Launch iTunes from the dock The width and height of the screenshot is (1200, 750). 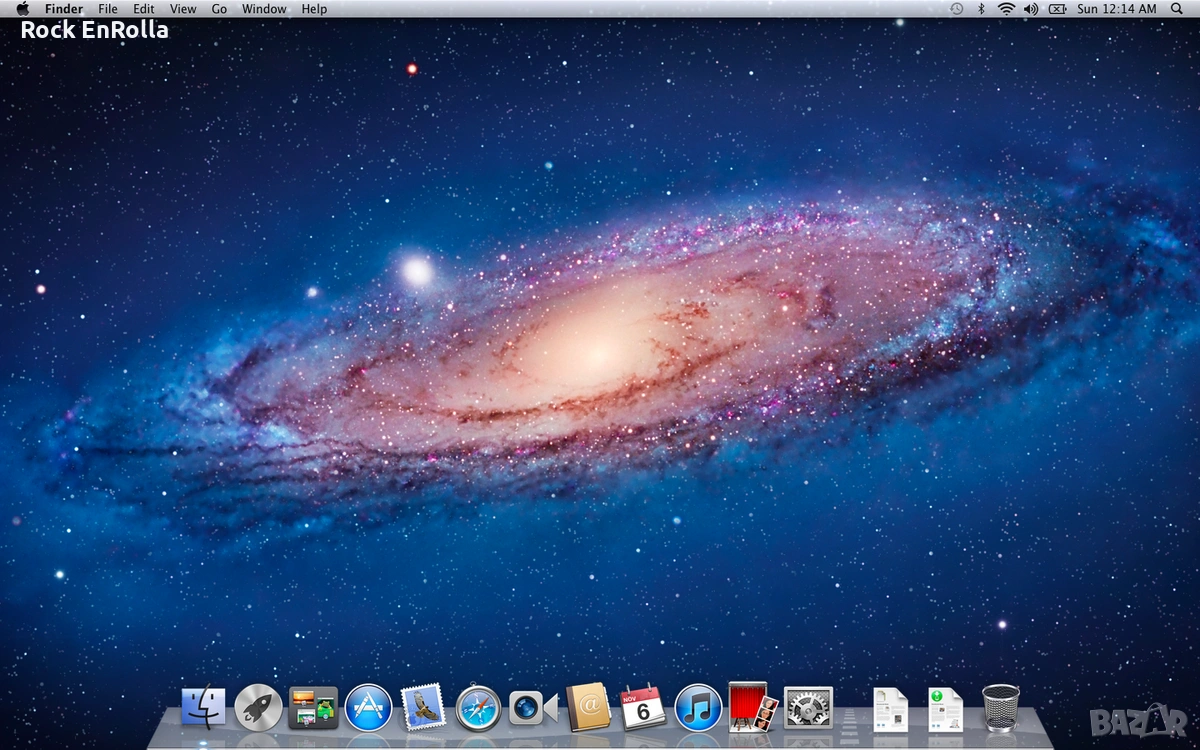pos(698,708)
